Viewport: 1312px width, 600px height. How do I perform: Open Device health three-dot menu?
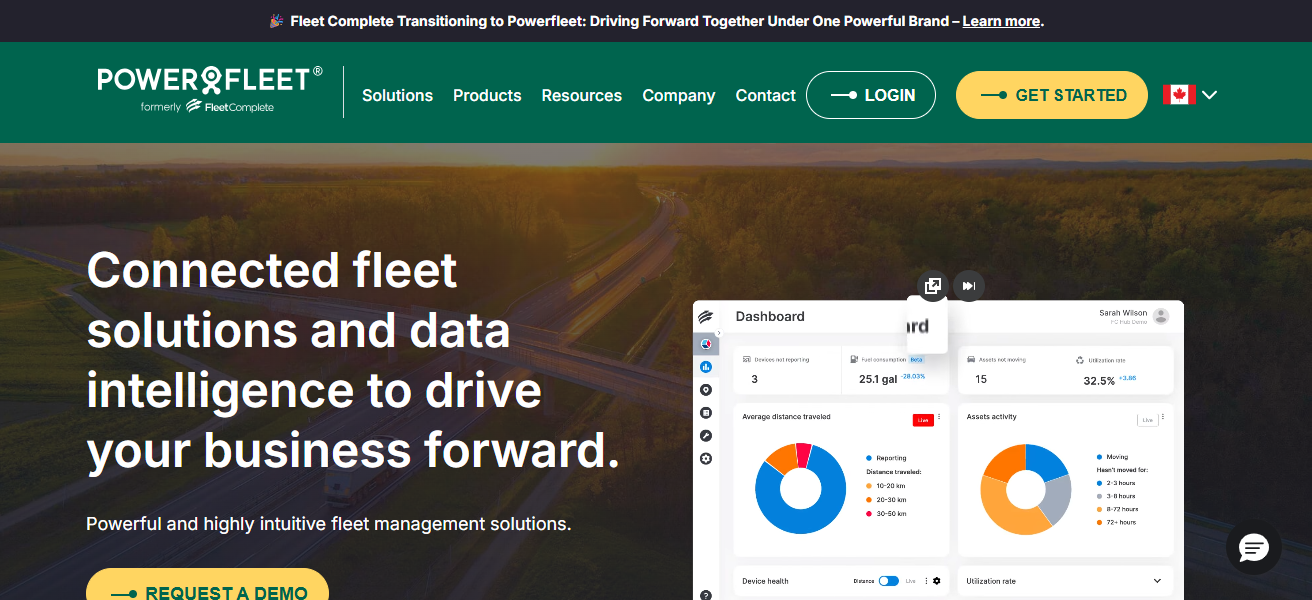click(x=926, y=581)
